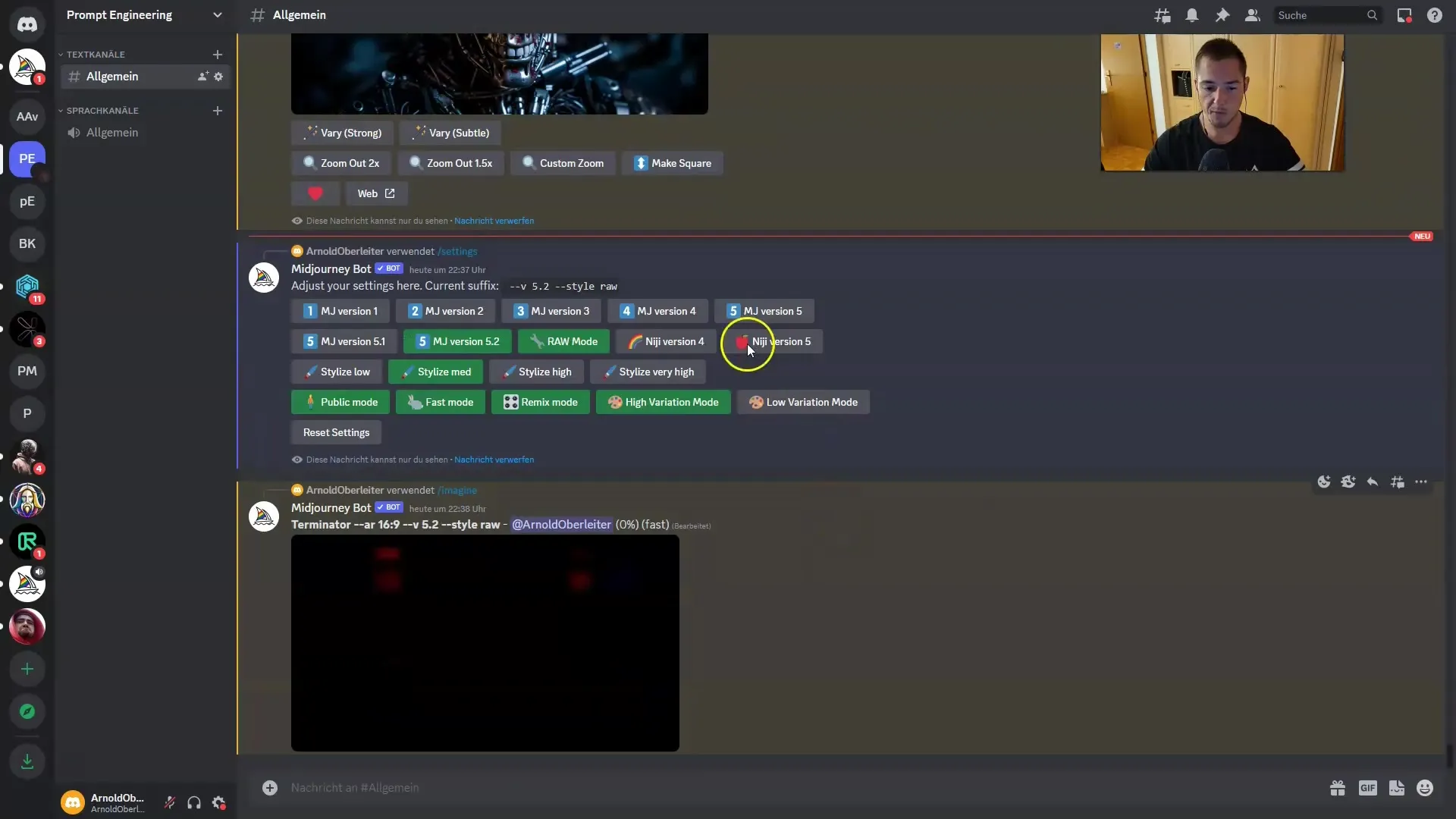Collapse the Textkanäle category
This screenshot has height=819, width=1456.
tap(96, 55)
